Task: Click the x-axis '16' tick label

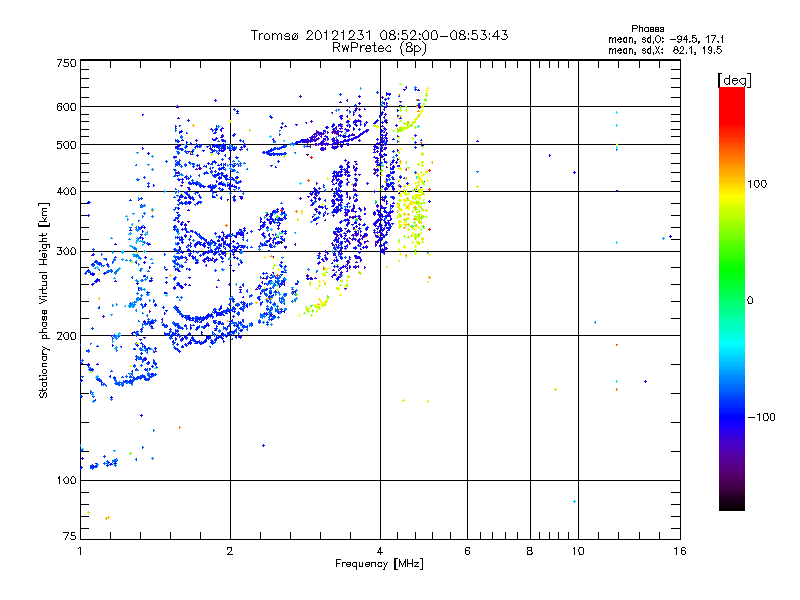Action: coord(680,551)
